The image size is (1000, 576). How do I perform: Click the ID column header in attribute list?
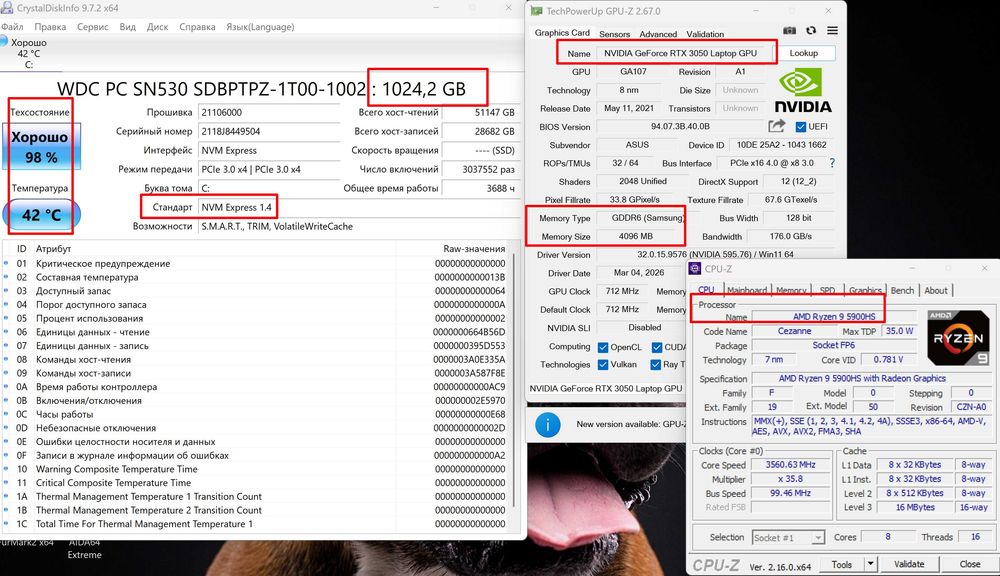22,249
